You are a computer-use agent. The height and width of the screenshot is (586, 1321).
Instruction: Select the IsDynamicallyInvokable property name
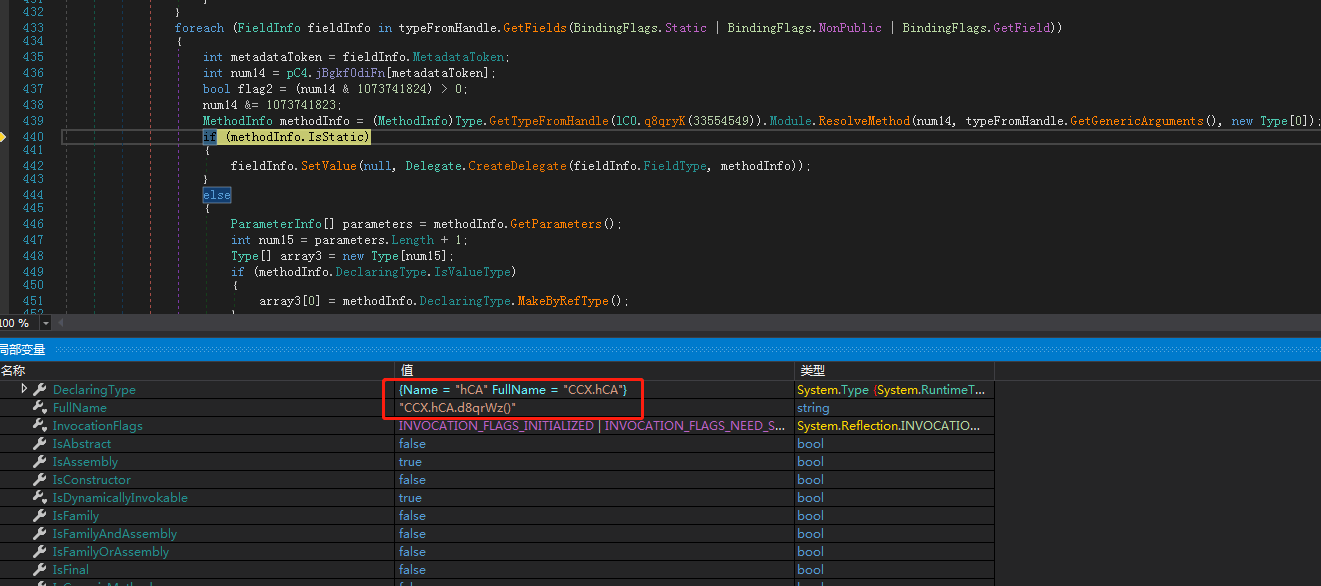pyautogui.click(x=120, y=497)
